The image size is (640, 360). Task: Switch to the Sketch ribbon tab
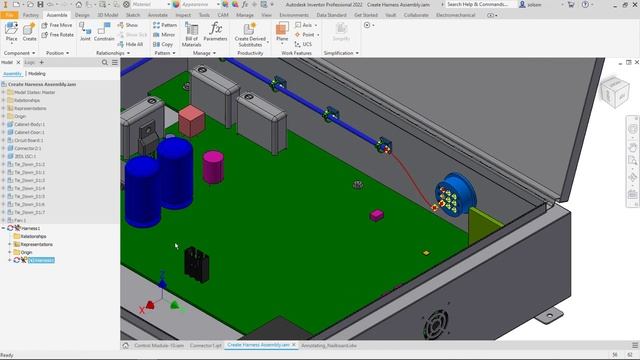pos(133,15)
